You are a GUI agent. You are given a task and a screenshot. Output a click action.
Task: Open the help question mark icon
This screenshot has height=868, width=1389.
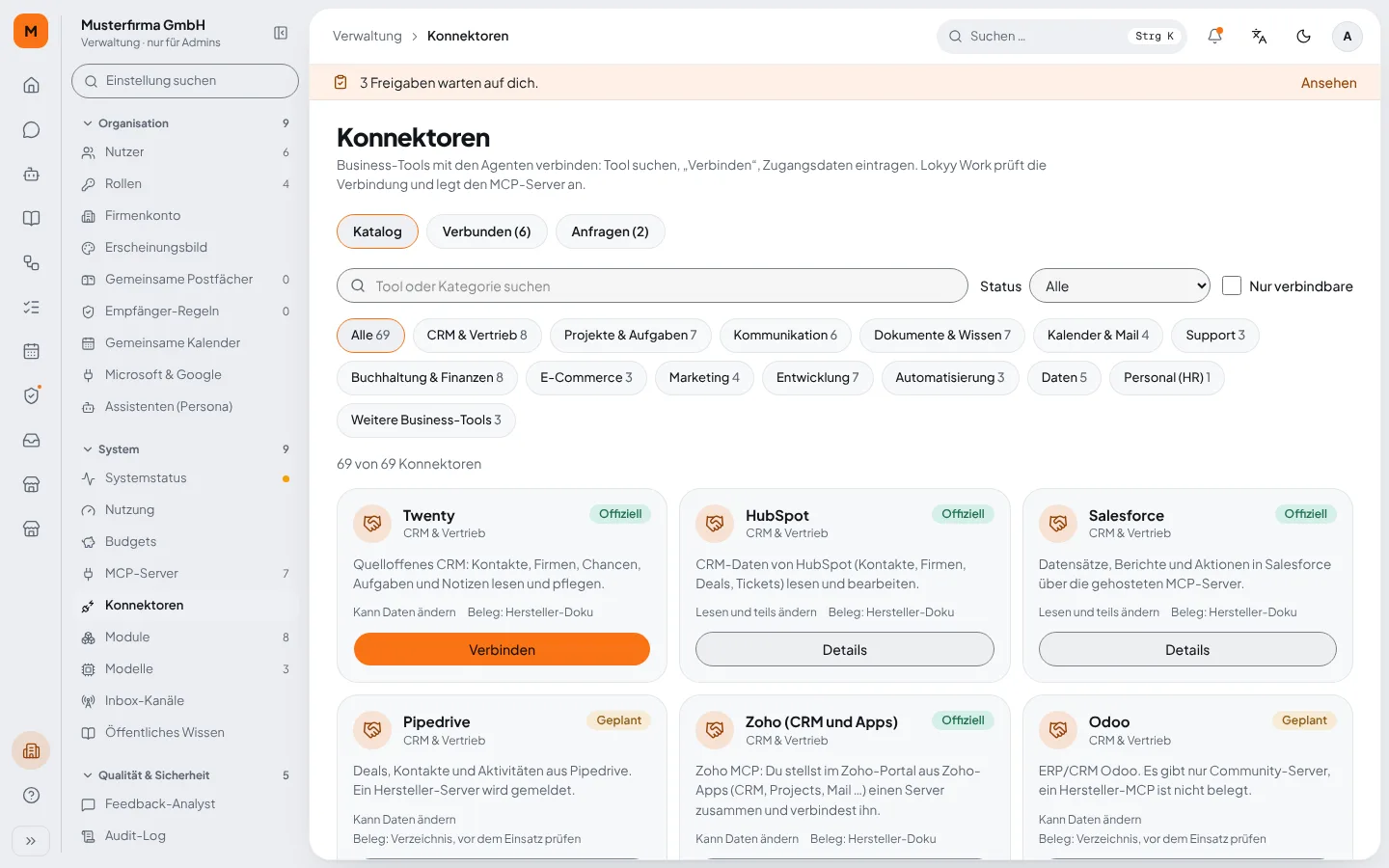click(31, 795)
